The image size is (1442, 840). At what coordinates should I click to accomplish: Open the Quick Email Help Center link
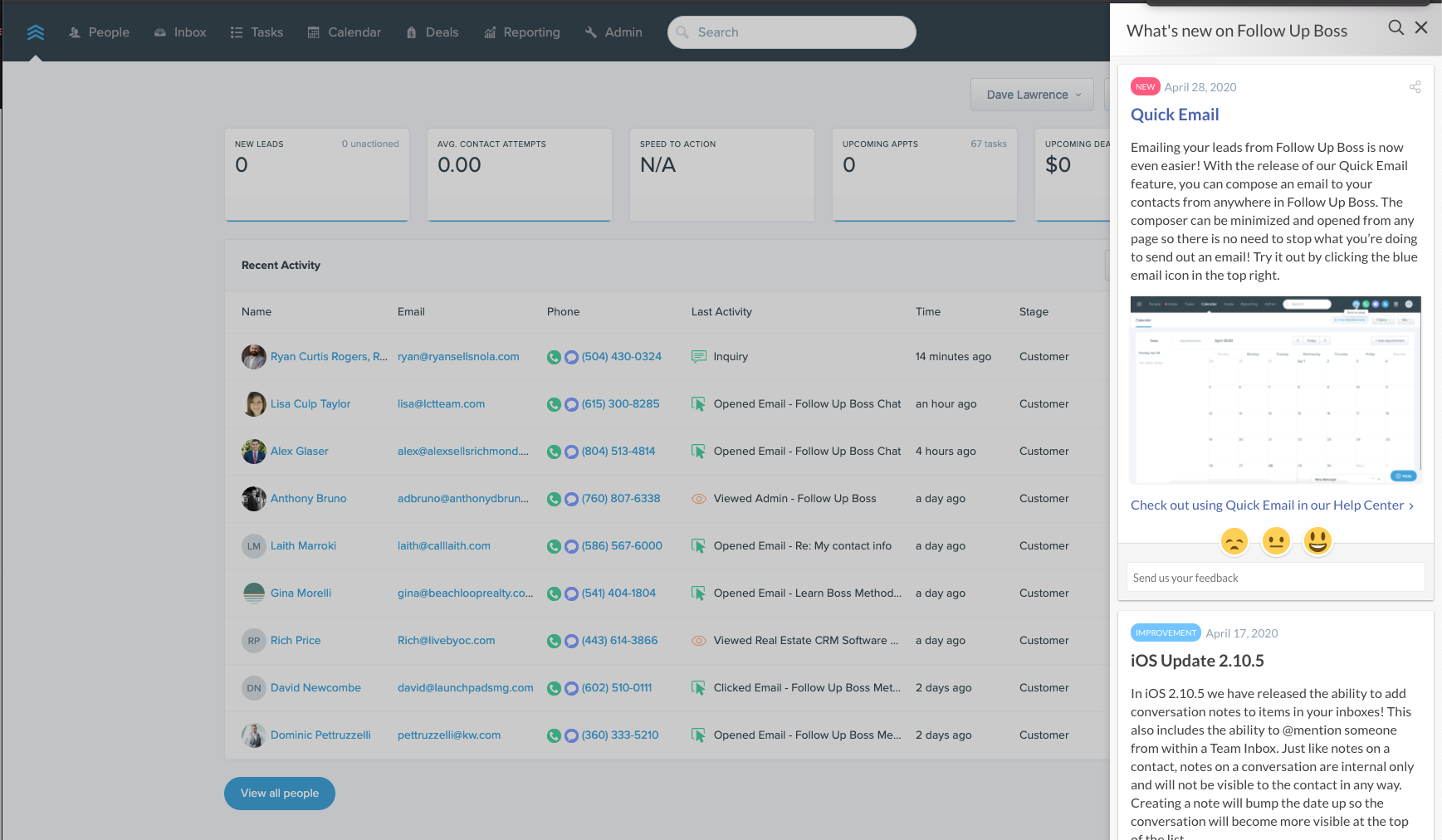1269,505
